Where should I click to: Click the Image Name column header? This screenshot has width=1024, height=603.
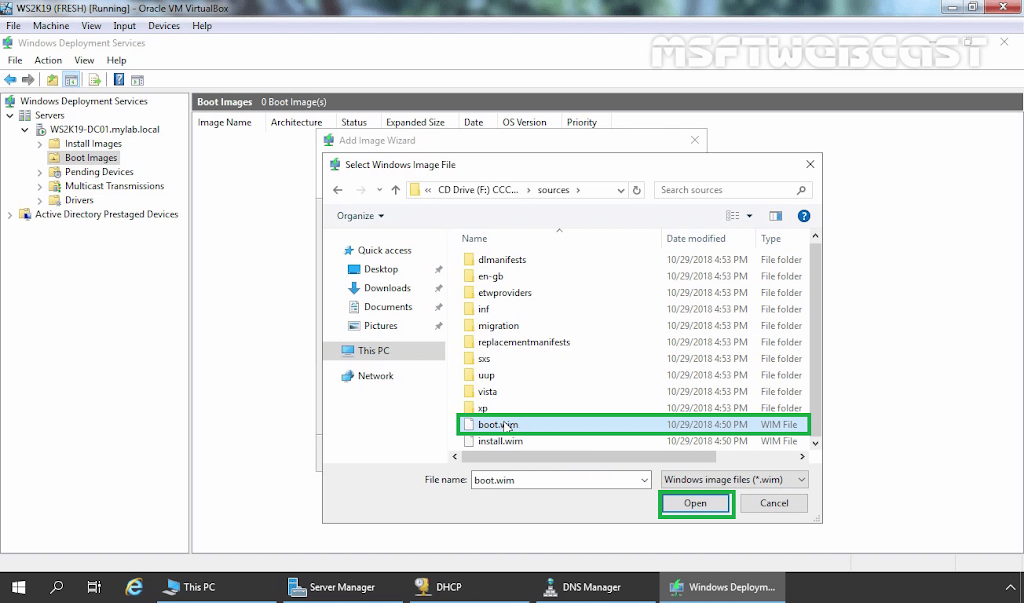tap(225, 122)
